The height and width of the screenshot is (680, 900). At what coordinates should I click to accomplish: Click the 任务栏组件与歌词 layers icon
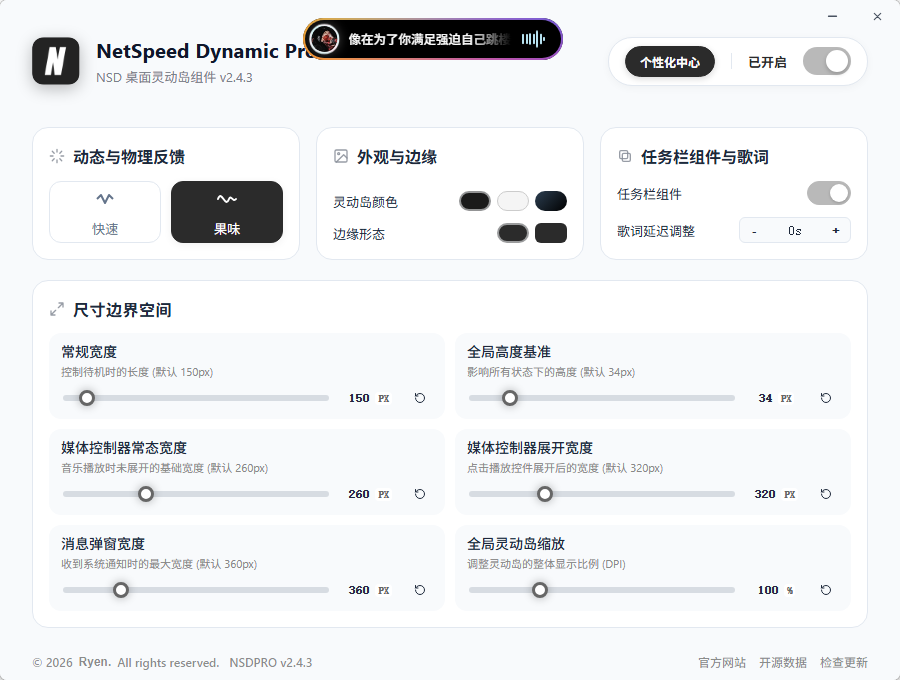click(x=625, y=156)
